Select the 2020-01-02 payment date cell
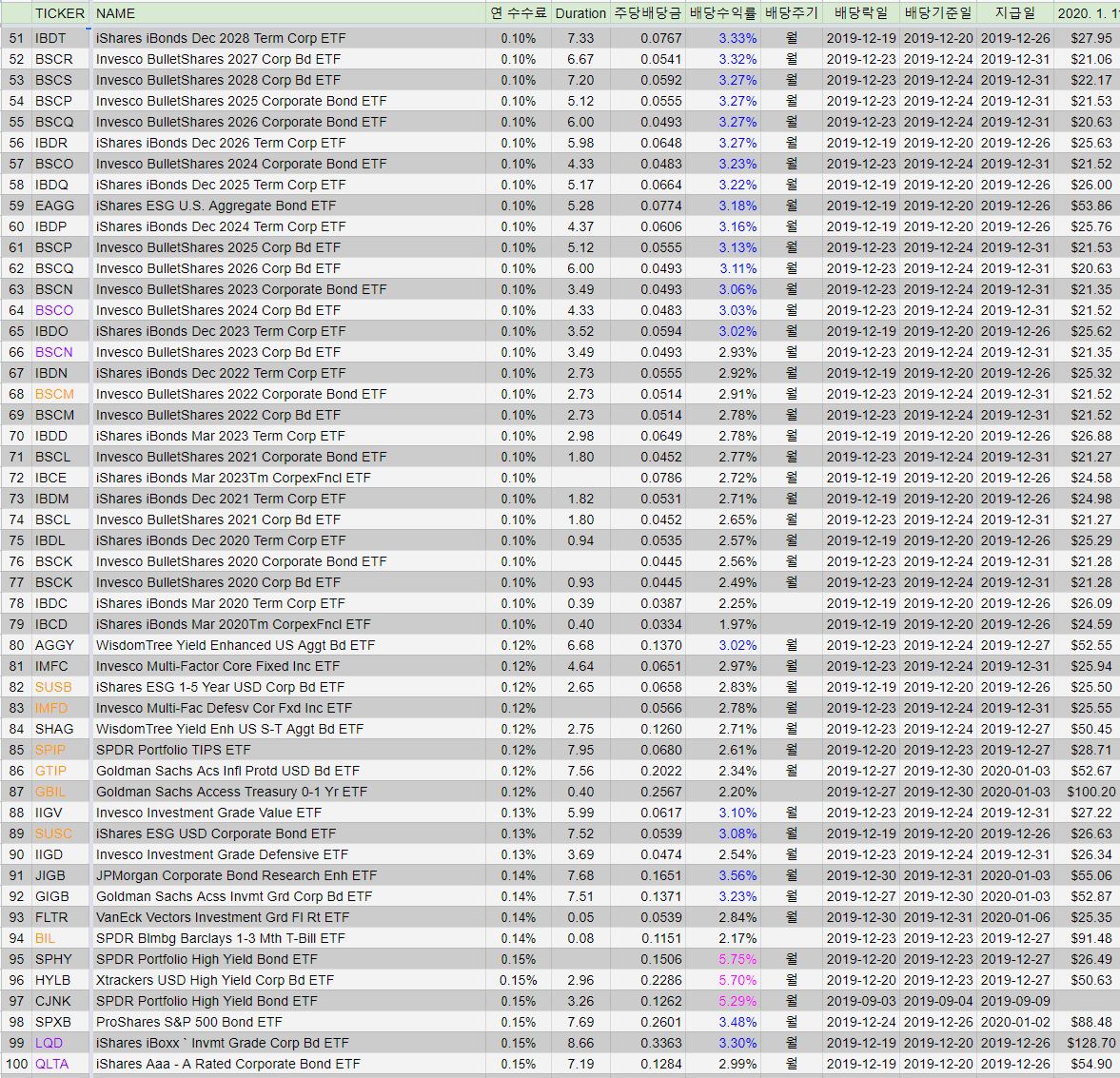 (1015, 1022)
